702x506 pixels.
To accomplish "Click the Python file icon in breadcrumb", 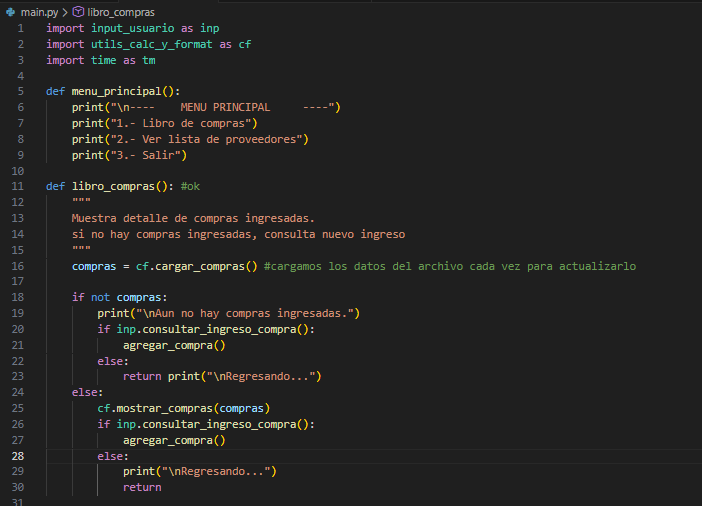I will coord(11,11).
